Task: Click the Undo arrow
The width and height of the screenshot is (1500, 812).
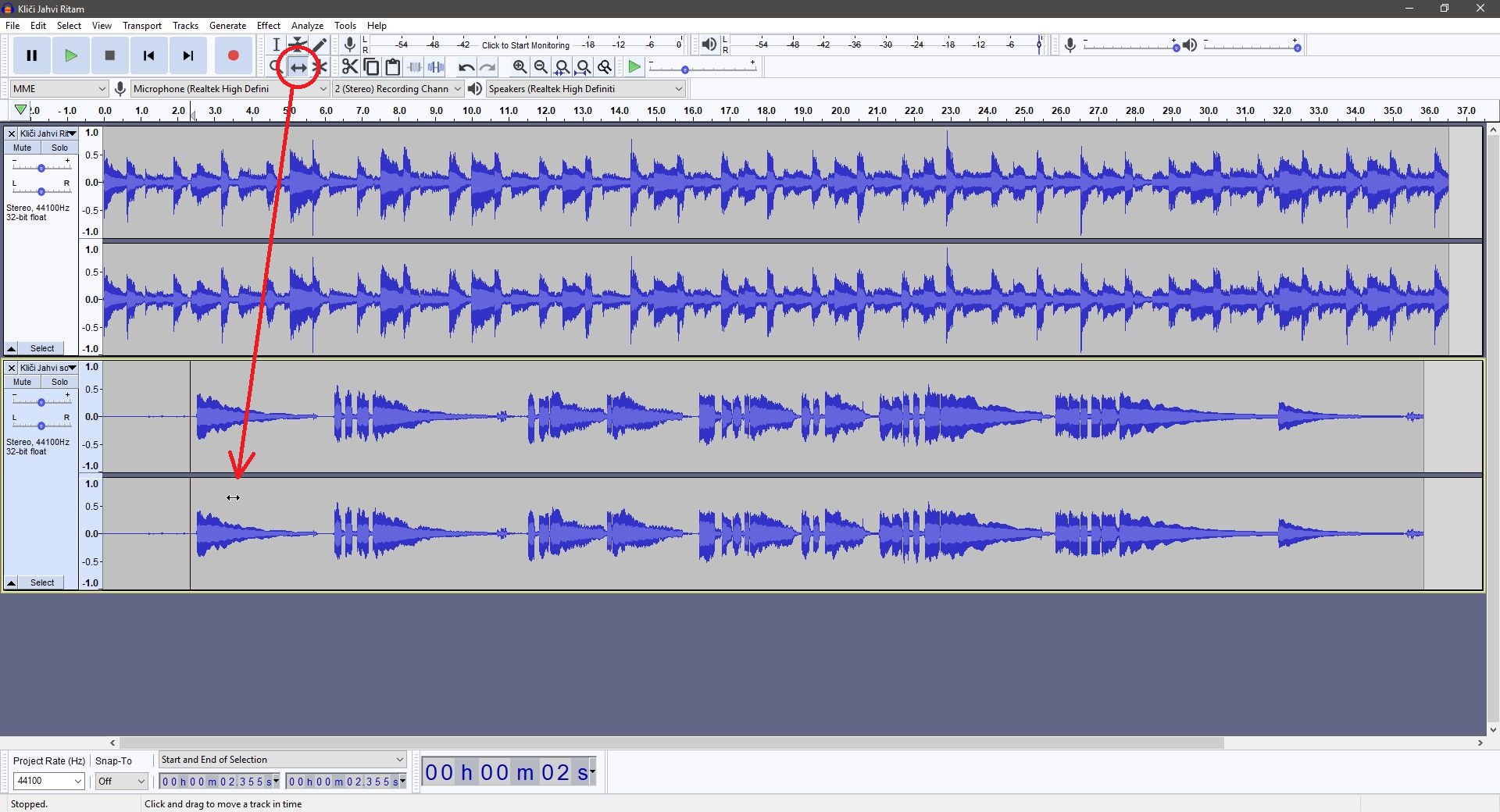Action: pos(466,67)
